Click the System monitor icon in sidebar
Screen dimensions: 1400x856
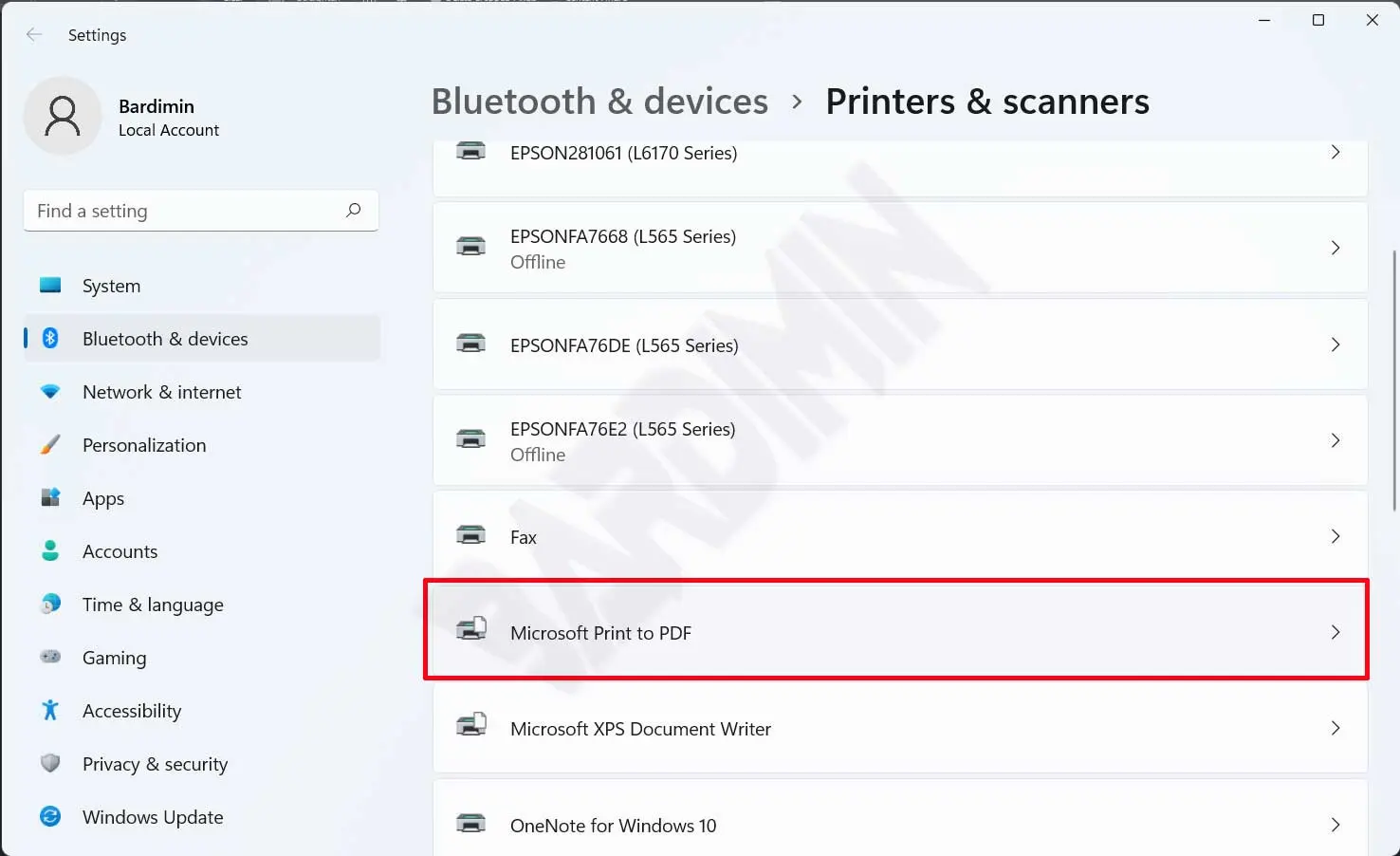click(x=50, y=285)
